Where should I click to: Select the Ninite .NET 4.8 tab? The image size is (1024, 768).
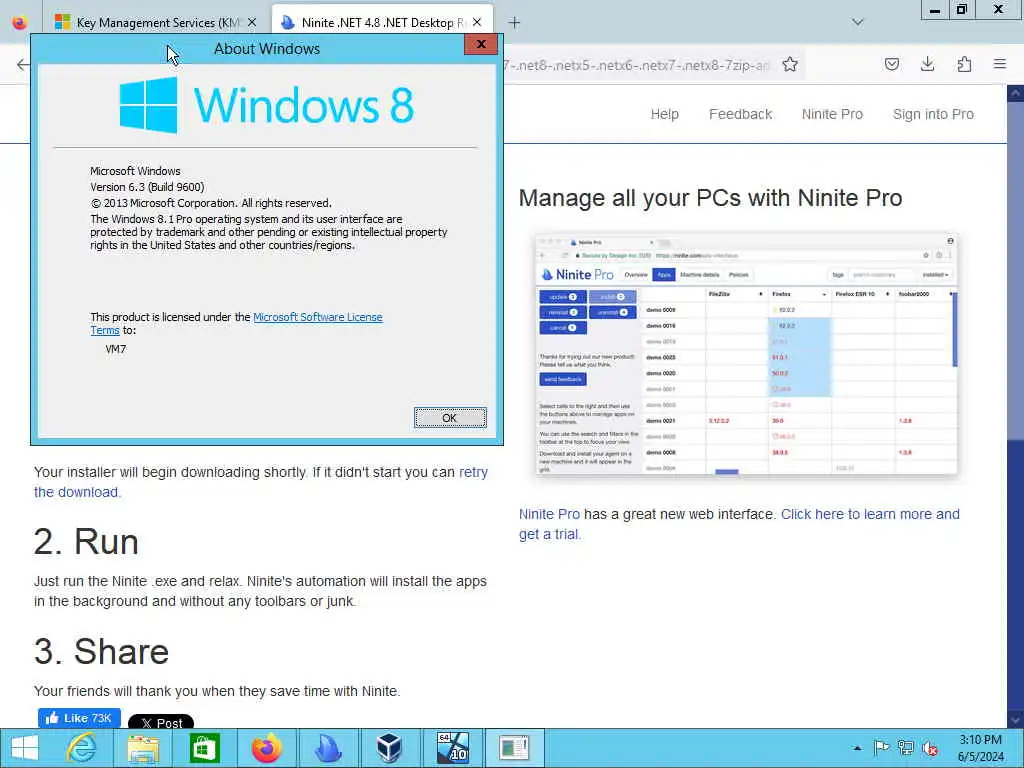[382, 23]
